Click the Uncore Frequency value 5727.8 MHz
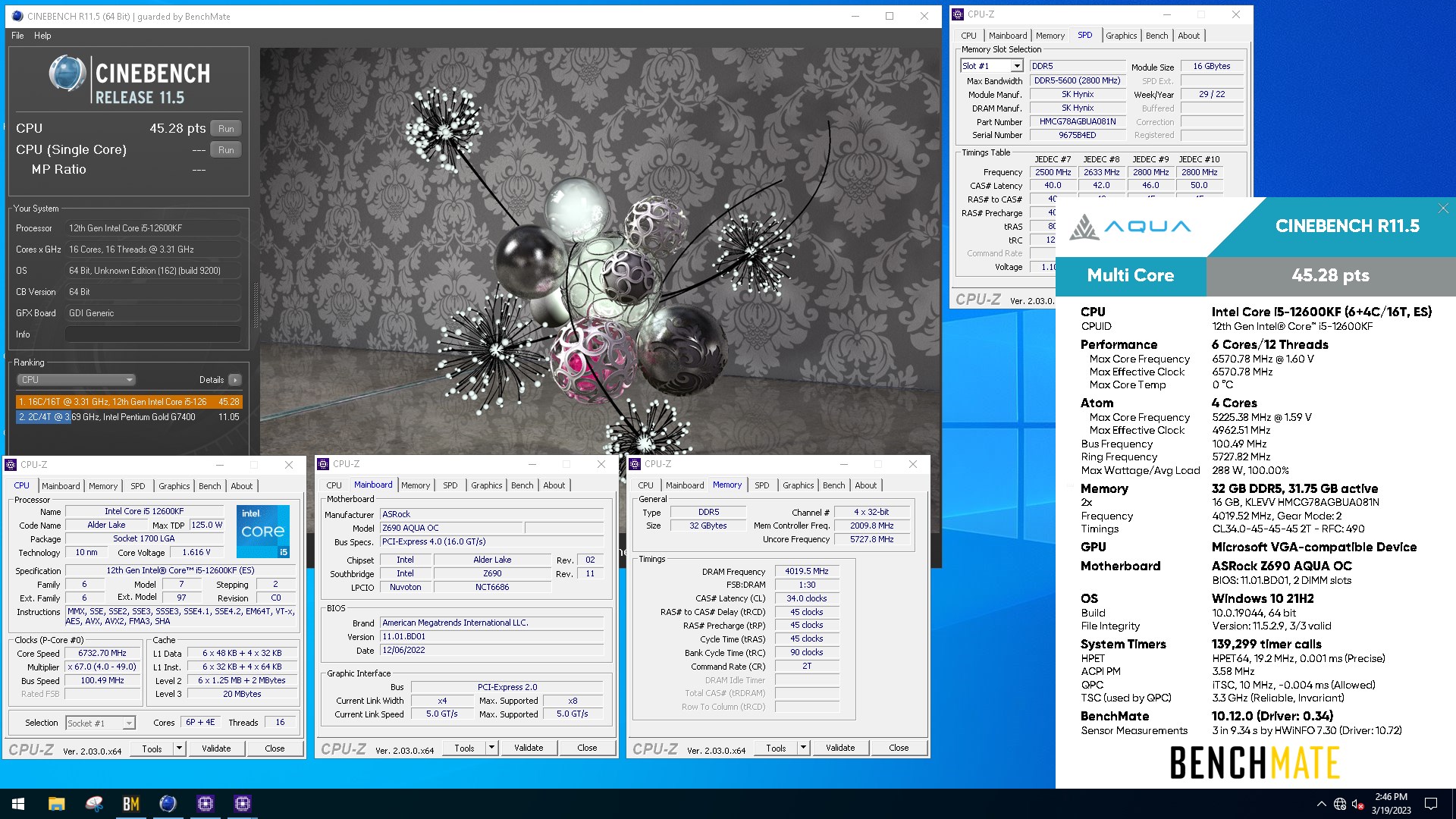The image size is (1456, 819). pyautogui.click(x=871, y=540)
